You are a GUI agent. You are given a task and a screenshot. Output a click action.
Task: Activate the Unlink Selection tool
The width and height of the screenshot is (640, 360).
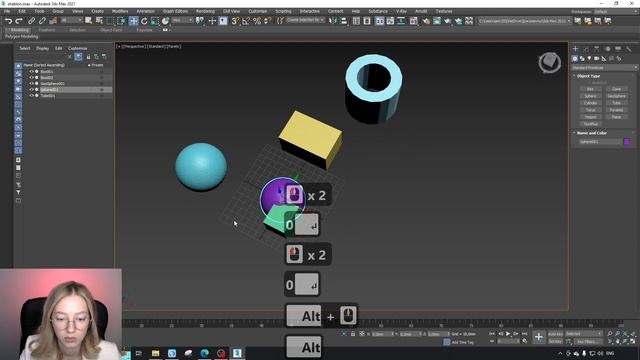(x=42, y=21)
